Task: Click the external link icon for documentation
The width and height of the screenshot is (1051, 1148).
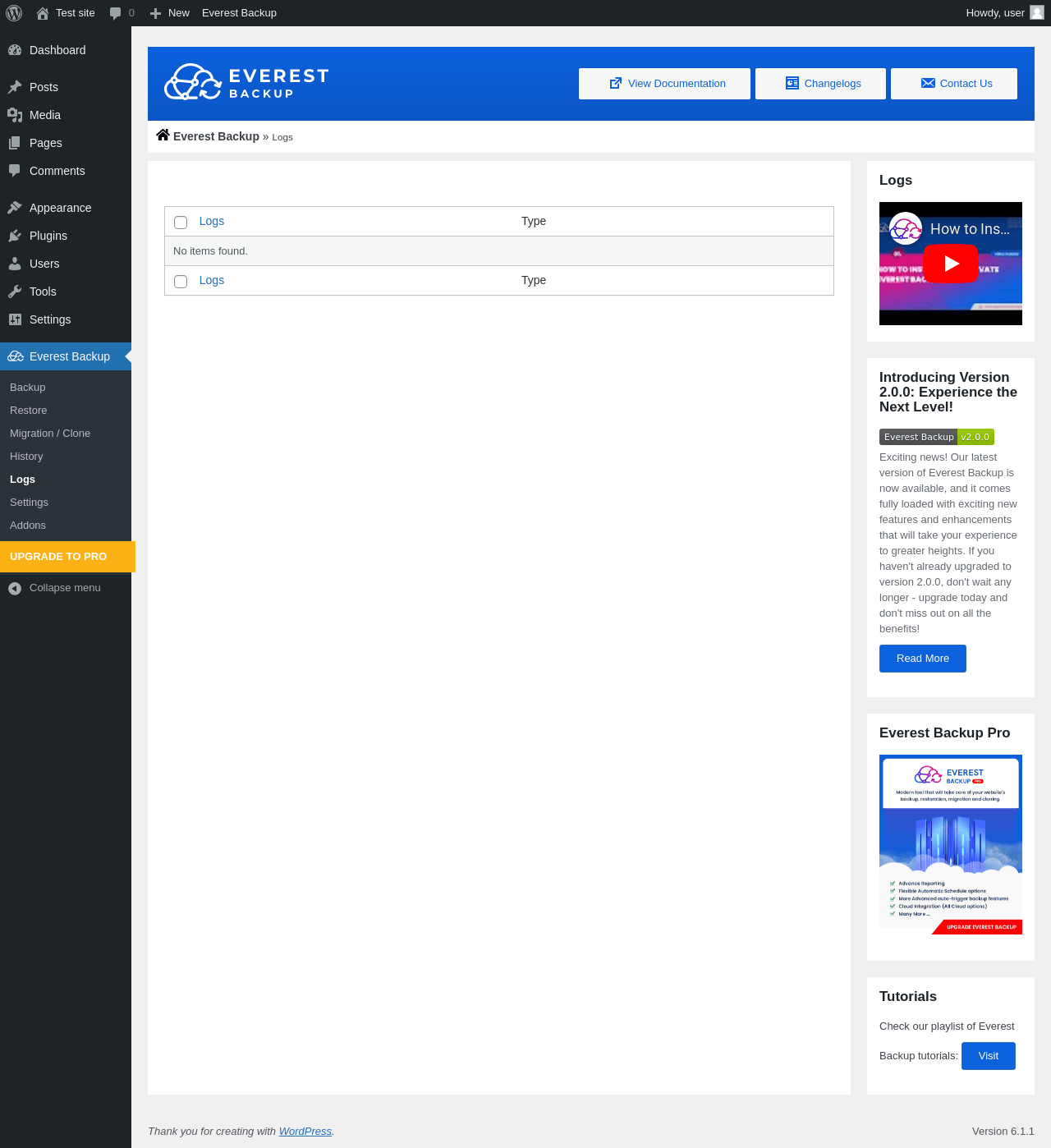Action: (616, 83)
